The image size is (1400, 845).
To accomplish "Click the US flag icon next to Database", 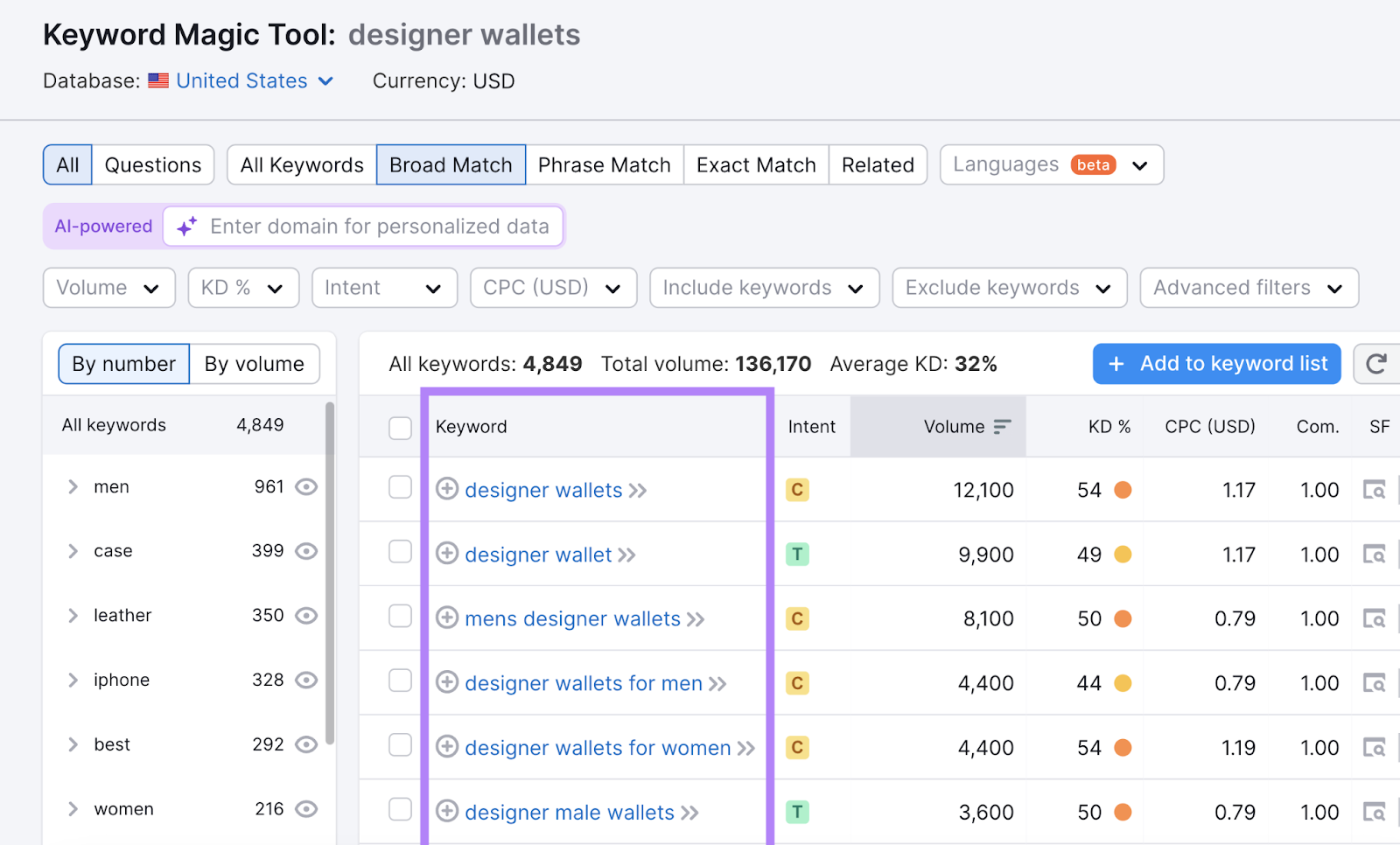I will click(157, 80).
